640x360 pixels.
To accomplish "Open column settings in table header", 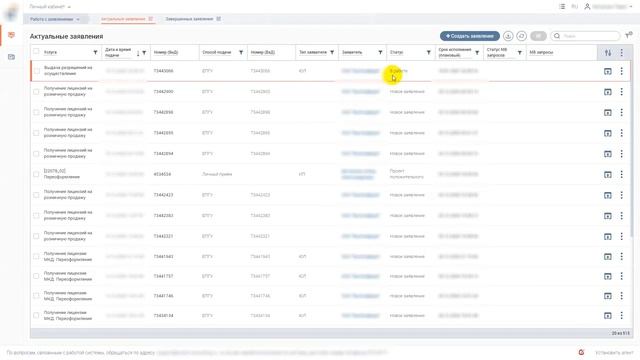I will [608, 53].
